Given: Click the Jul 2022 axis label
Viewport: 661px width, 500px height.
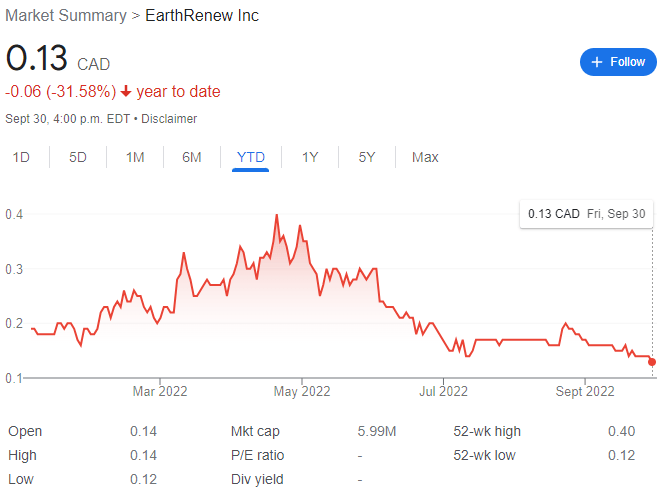Looking at the screenshot, I should [443, 392].
